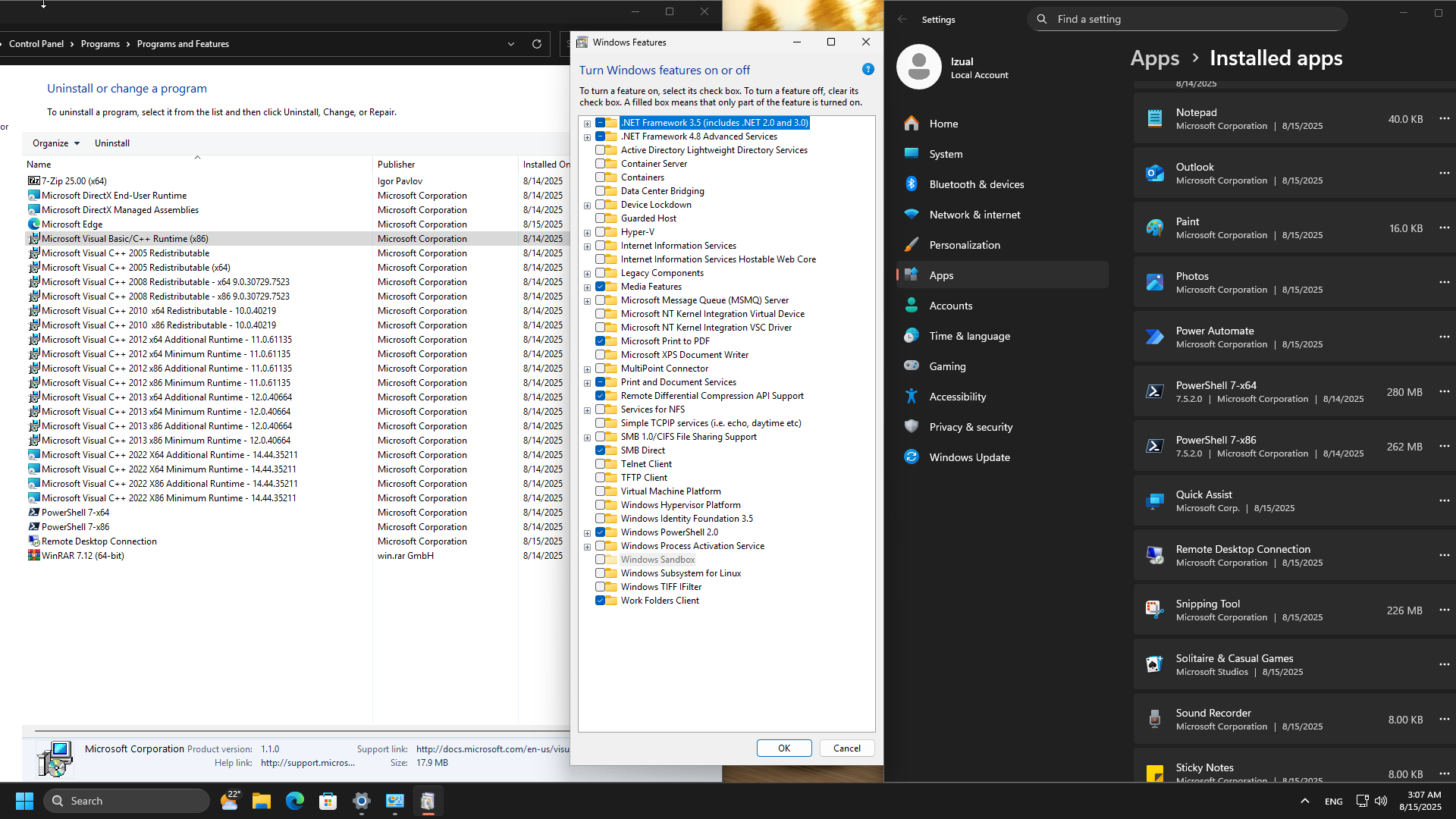Go to Network & internet settings
The height and width of the screenshot is (819, 1456).
tap(1003, 215)
